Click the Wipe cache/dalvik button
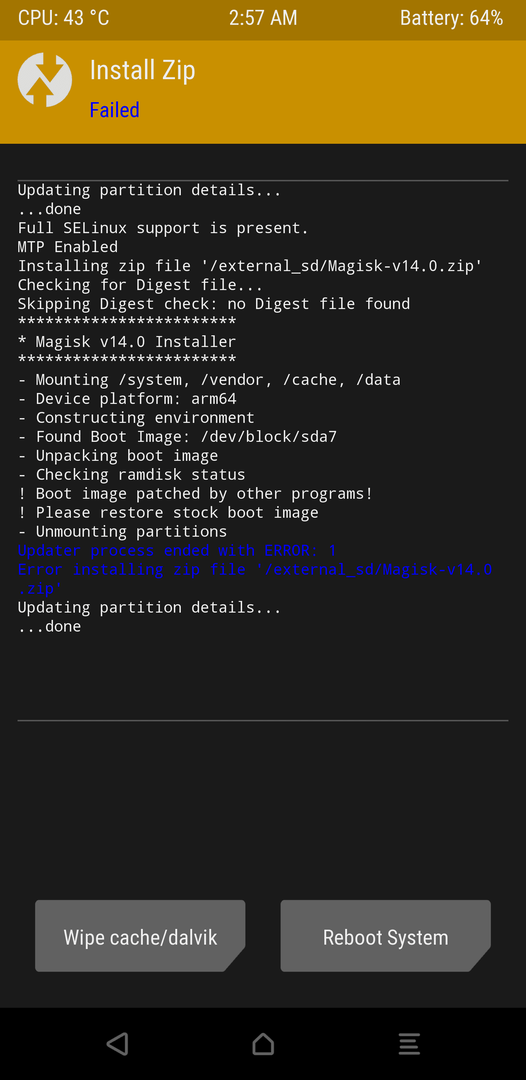 [140, 935]
